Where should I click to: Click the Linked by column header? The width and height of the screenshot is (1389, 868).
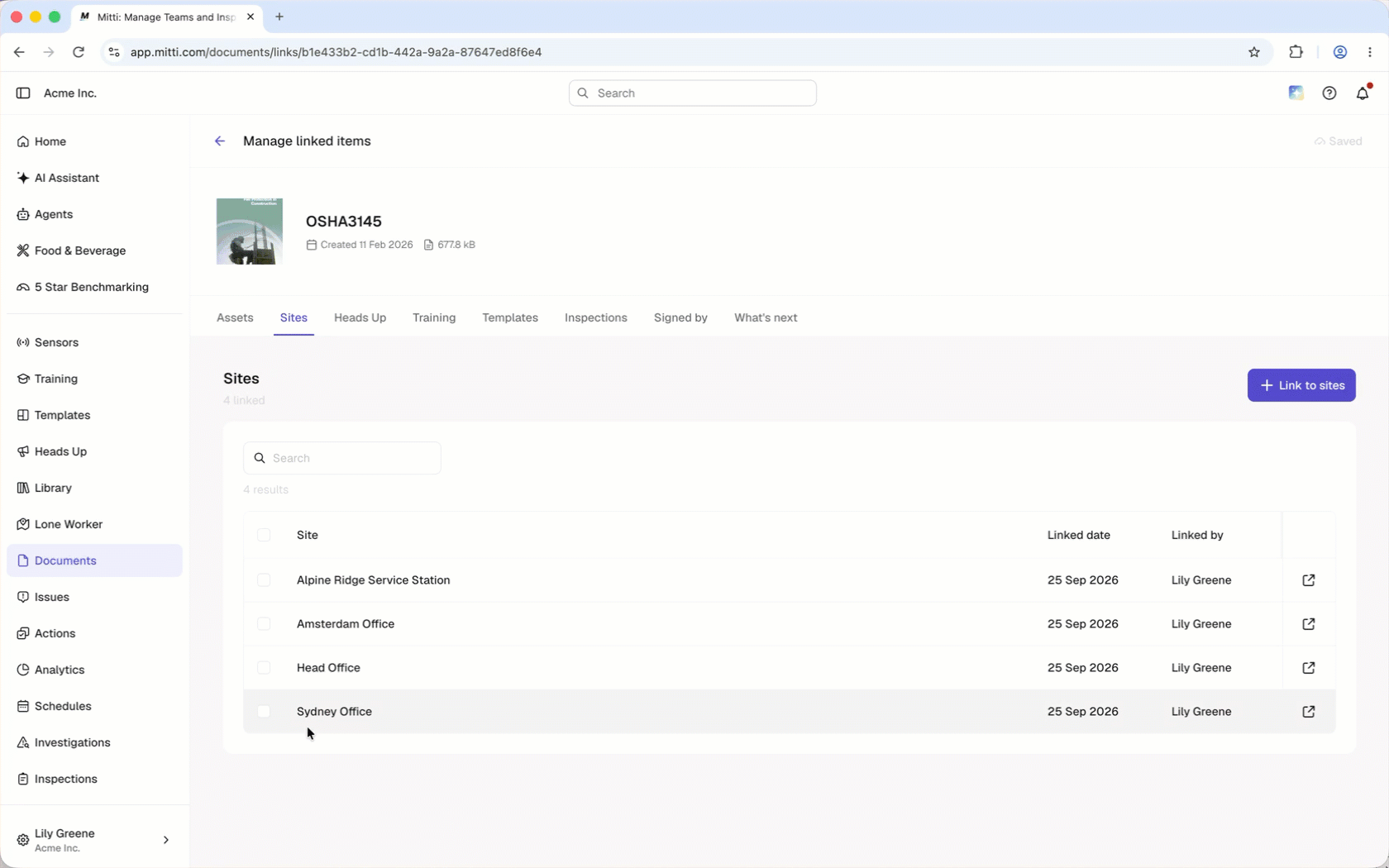(x=1197, y=536)
